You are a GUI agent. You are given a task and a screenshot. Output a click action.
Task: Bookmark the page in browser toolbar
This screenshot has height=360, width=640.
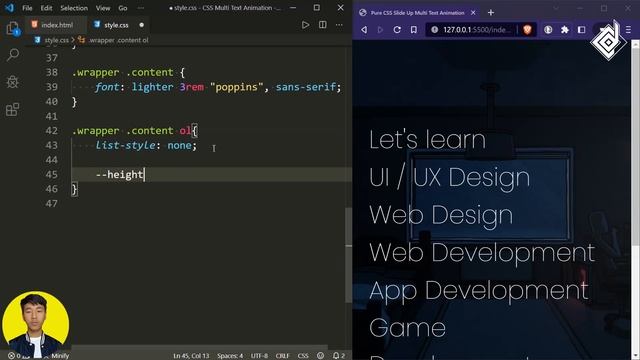tap(413, 29)
